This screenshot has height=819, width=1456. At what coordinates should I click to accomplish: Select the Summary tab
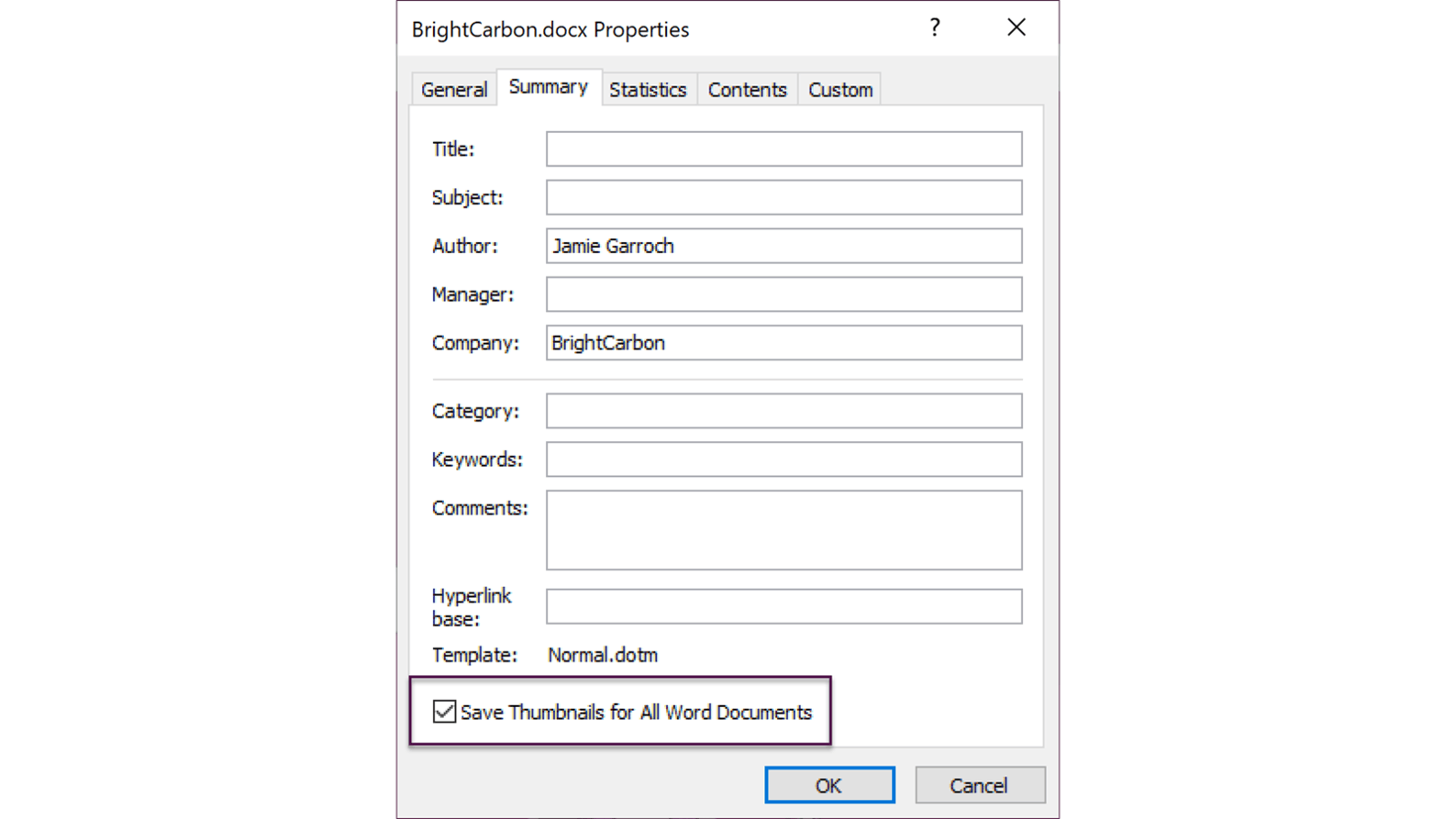click(x=549, y=87)
